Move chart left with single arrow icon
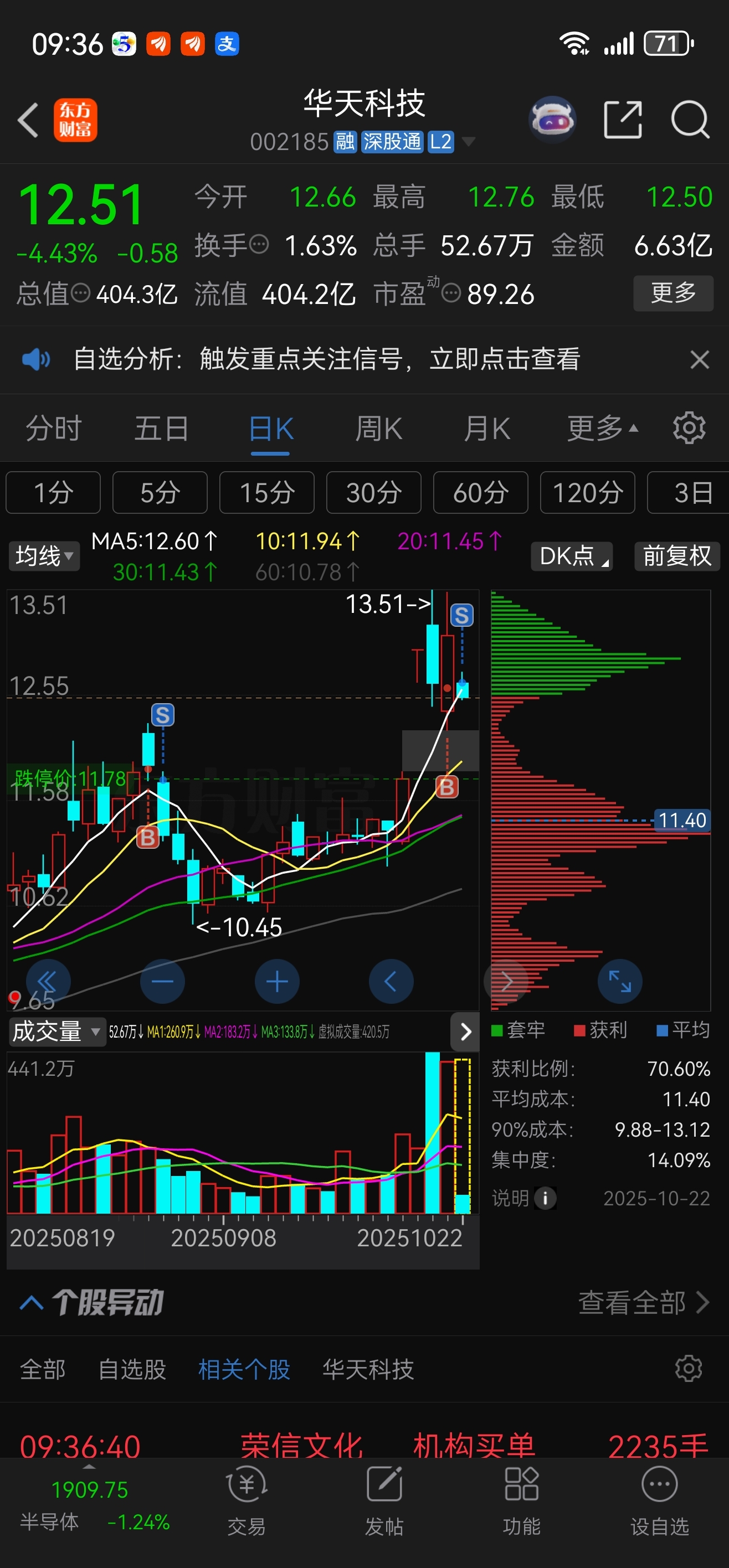729x1568 pixels. (x=392, y=981)
